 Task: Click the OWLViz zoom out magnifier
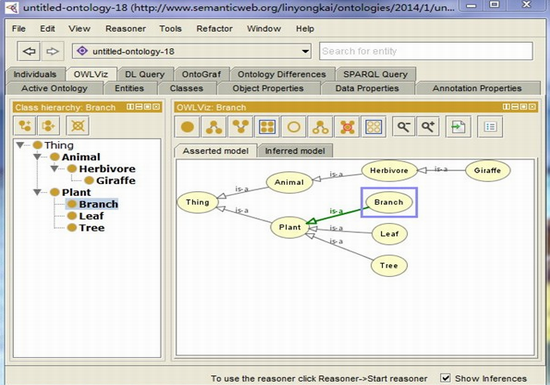(403, 127)
